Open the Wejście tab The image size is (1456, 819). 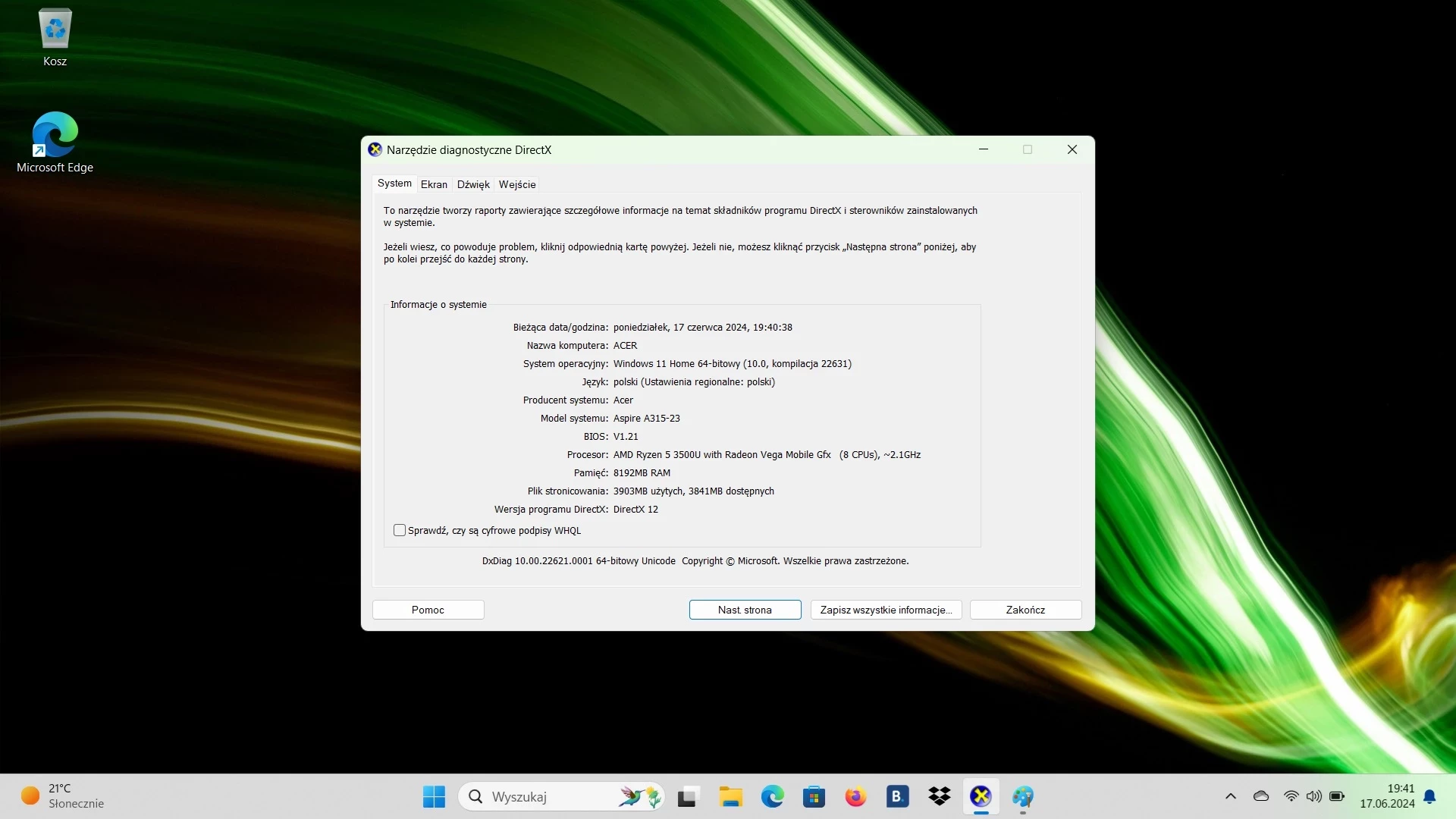click(517, 184)
